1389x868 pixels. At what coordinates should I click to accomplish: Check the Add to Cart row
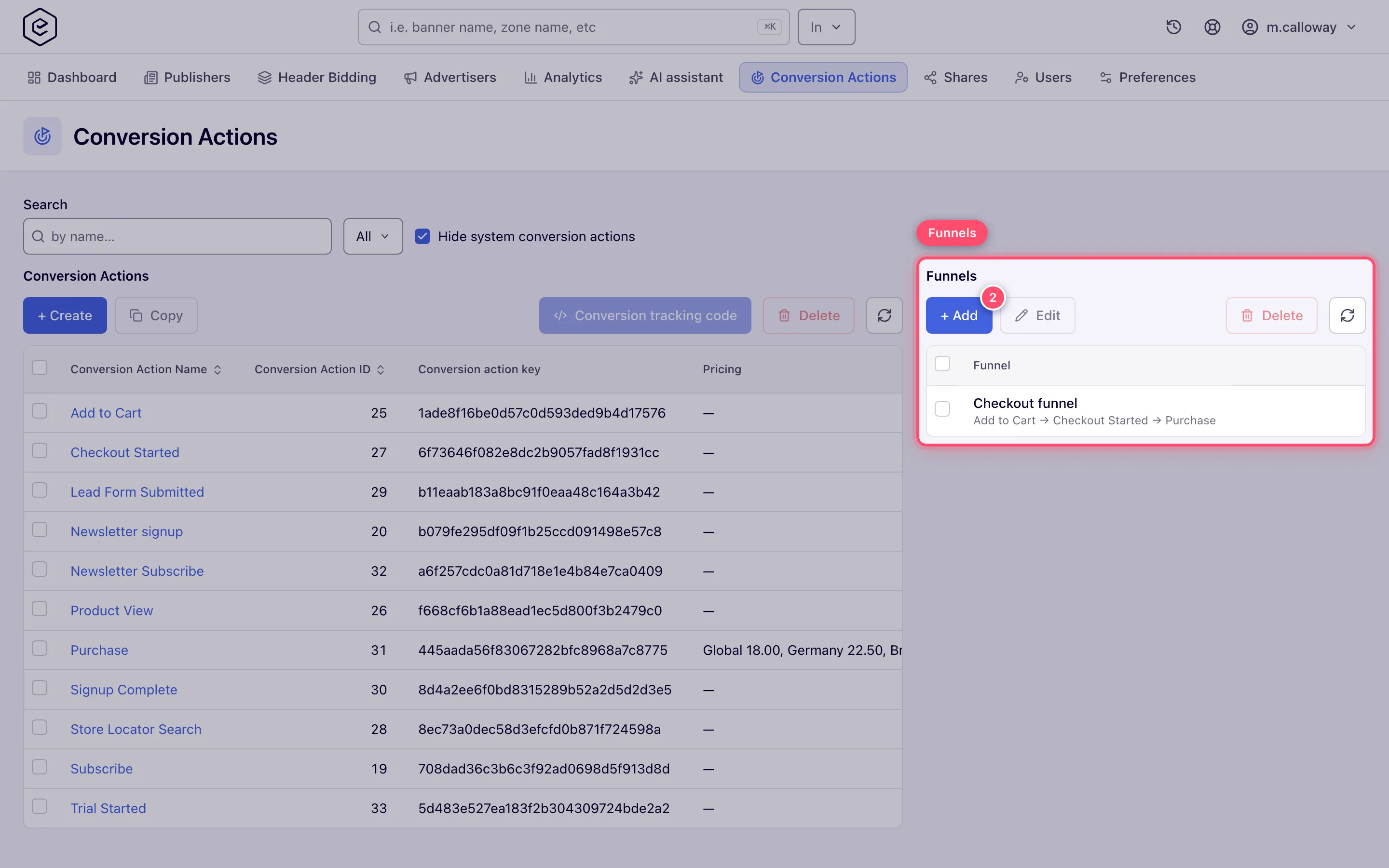[40, 411]
